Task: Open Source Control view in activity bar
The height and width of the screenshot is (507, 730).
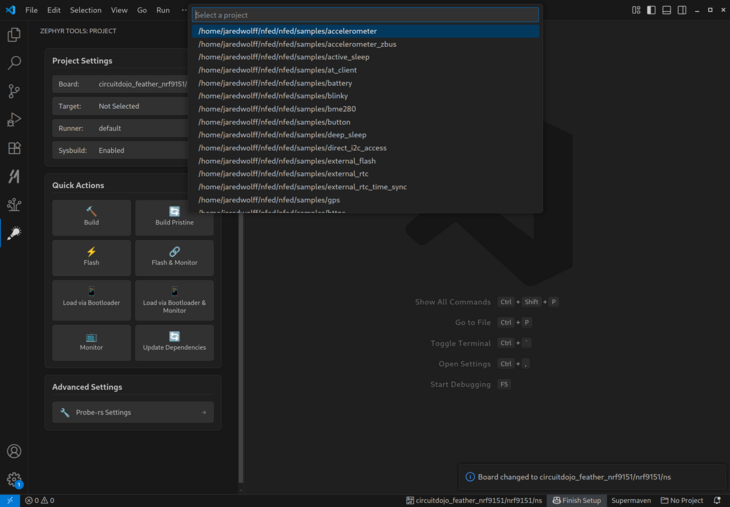Action: coord(14,91)
